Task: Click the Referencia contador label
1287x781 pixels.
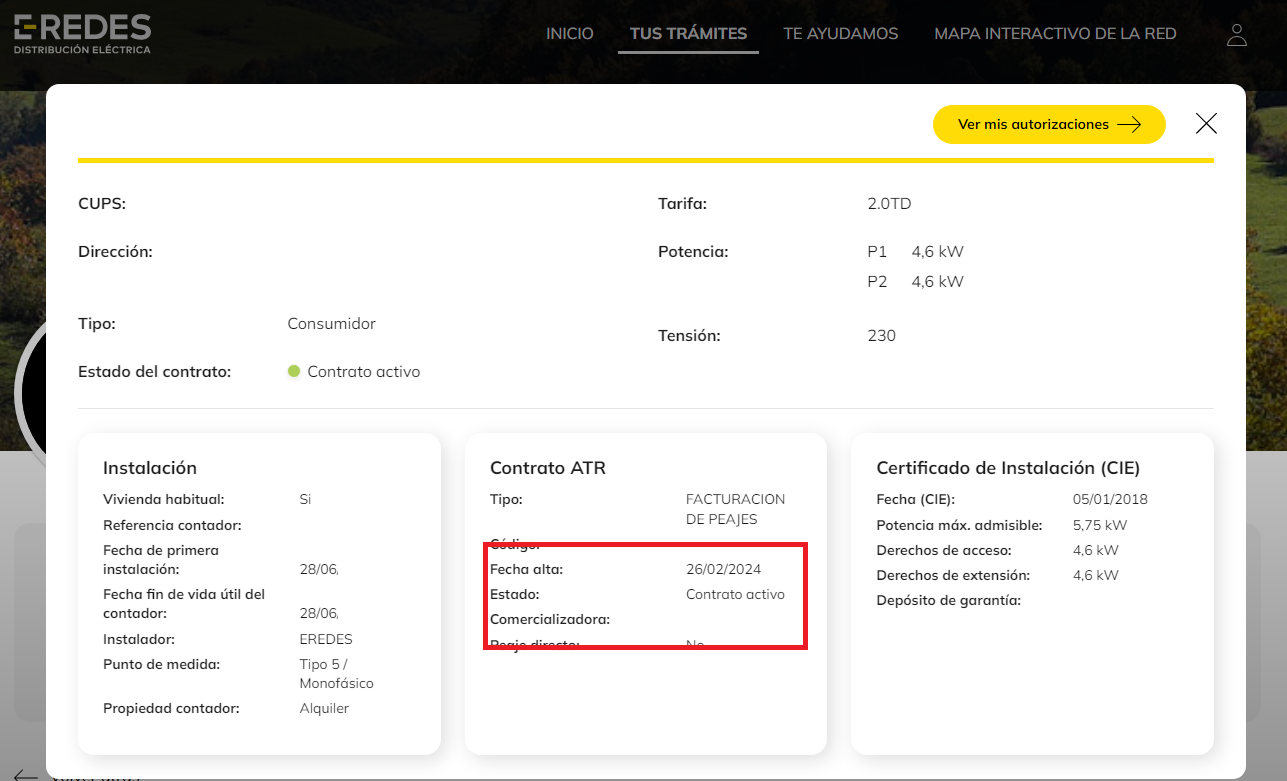Action: coord(172,525)
